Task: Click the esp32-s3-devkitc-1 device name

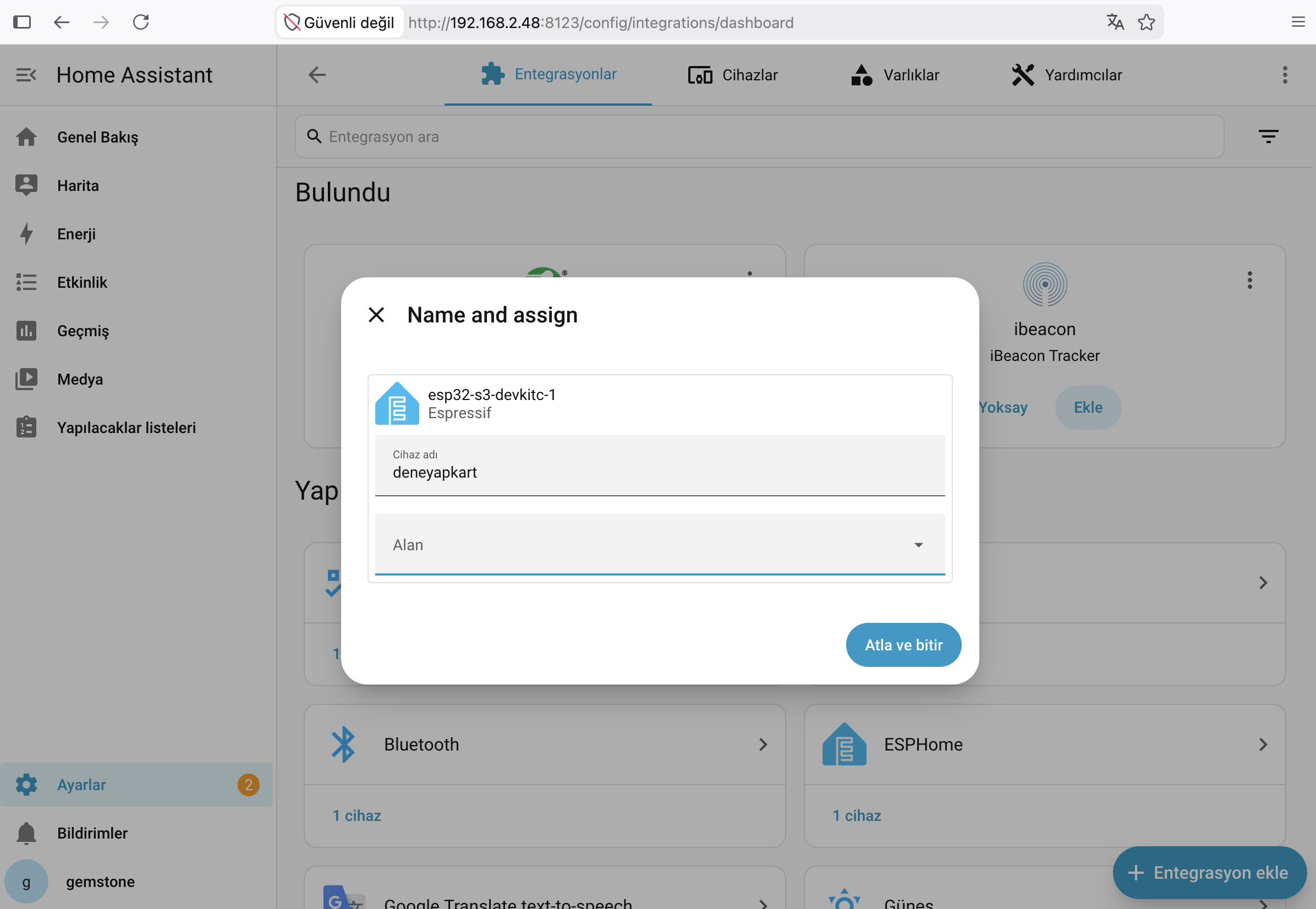Action: click(492, 394)
